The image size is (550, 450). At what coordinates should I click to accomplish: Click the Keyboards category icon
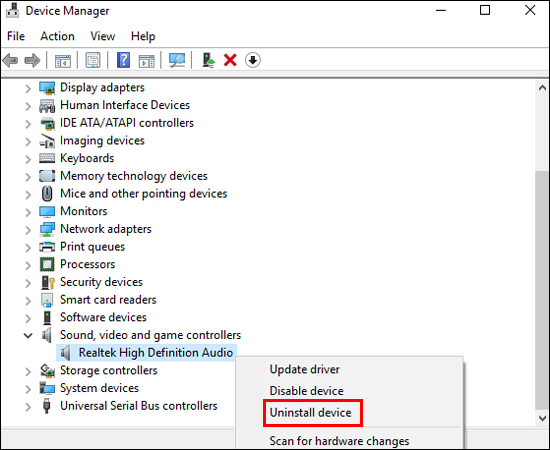47,159
